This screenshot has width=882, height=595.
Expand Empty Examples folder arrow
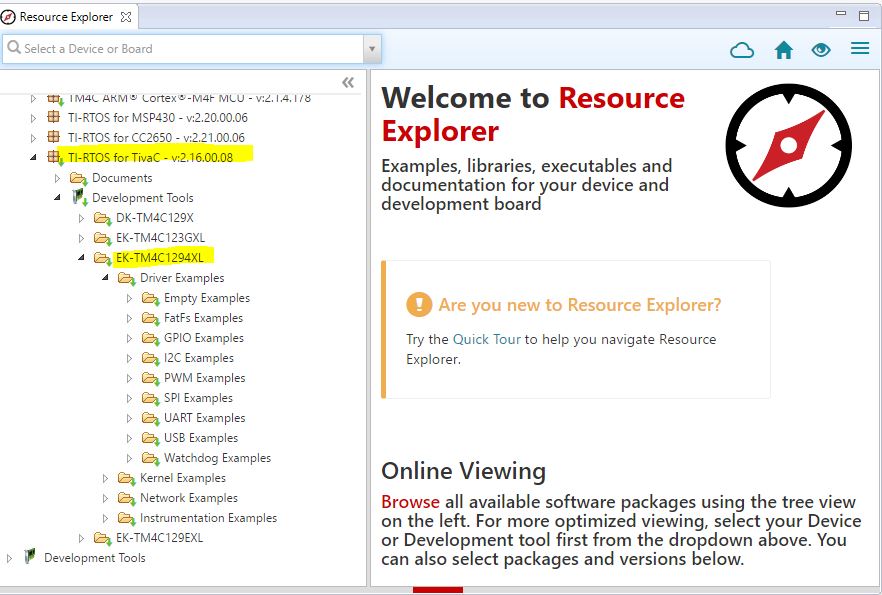point(129,299)
